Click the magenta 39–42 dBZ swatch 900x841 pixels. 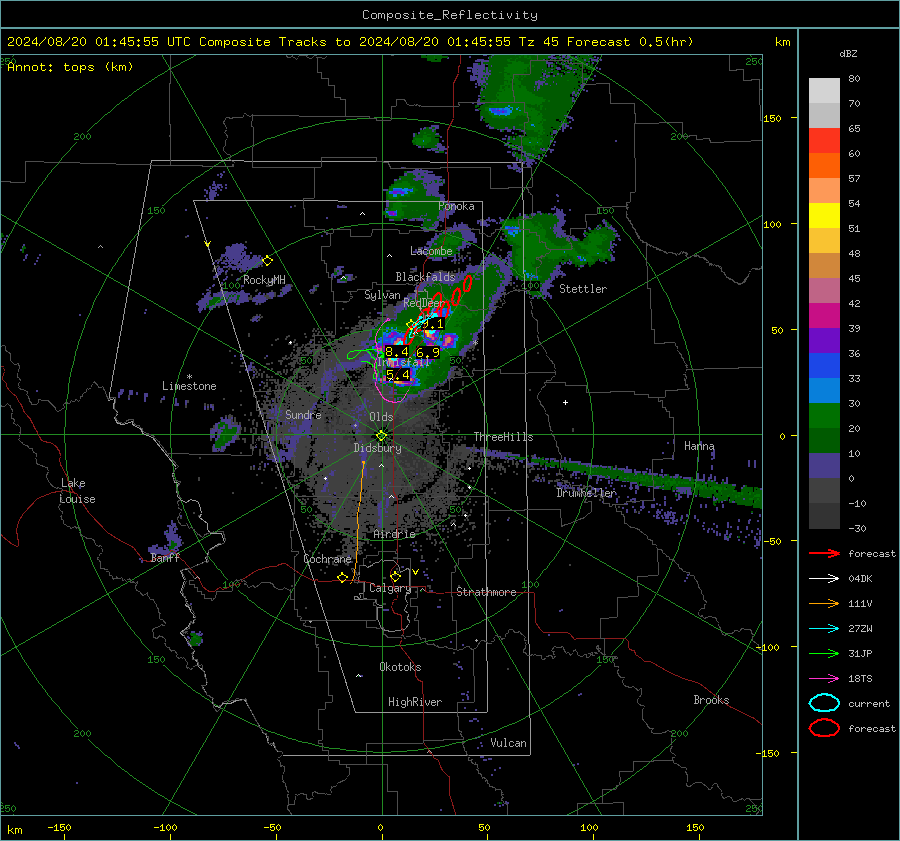tap(824, 316)
